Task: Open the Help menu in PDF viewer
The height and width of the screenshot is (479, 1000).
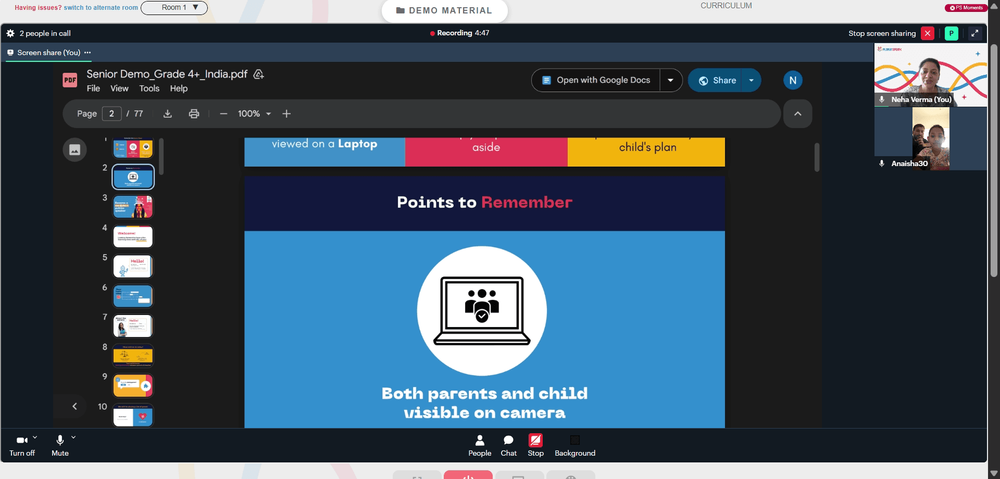Action: point(179,89)
